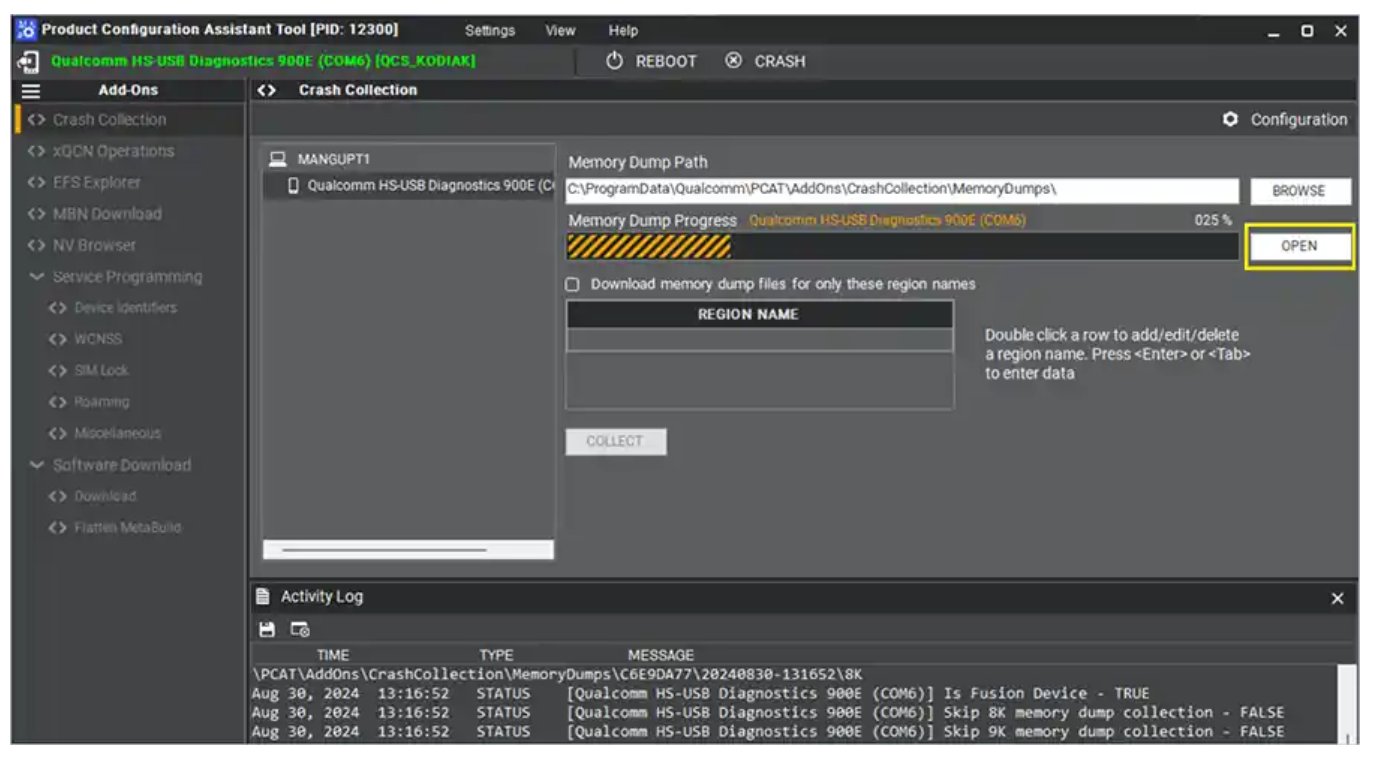Click the TYPE column header in Activity Log
This screenshot has width=1375, height=757.
pos(496,655)
